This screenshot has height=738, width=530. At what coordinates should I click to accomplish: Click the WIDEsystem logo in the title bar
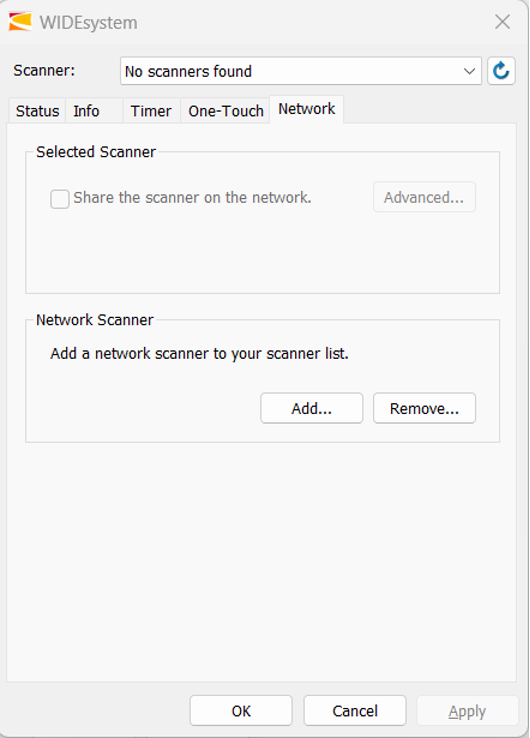click(x=20, y=22)
